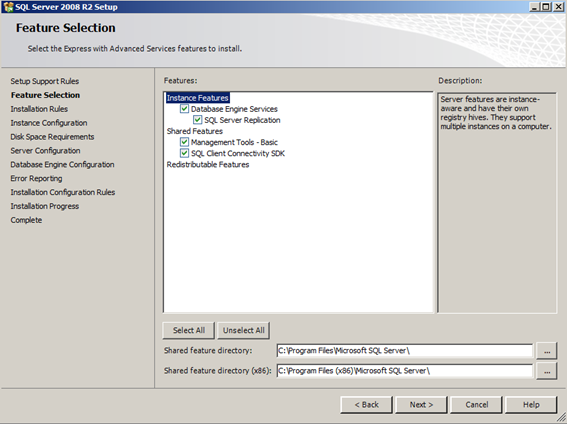Click the Instance Configuration step in sidebar

[49, 123]
